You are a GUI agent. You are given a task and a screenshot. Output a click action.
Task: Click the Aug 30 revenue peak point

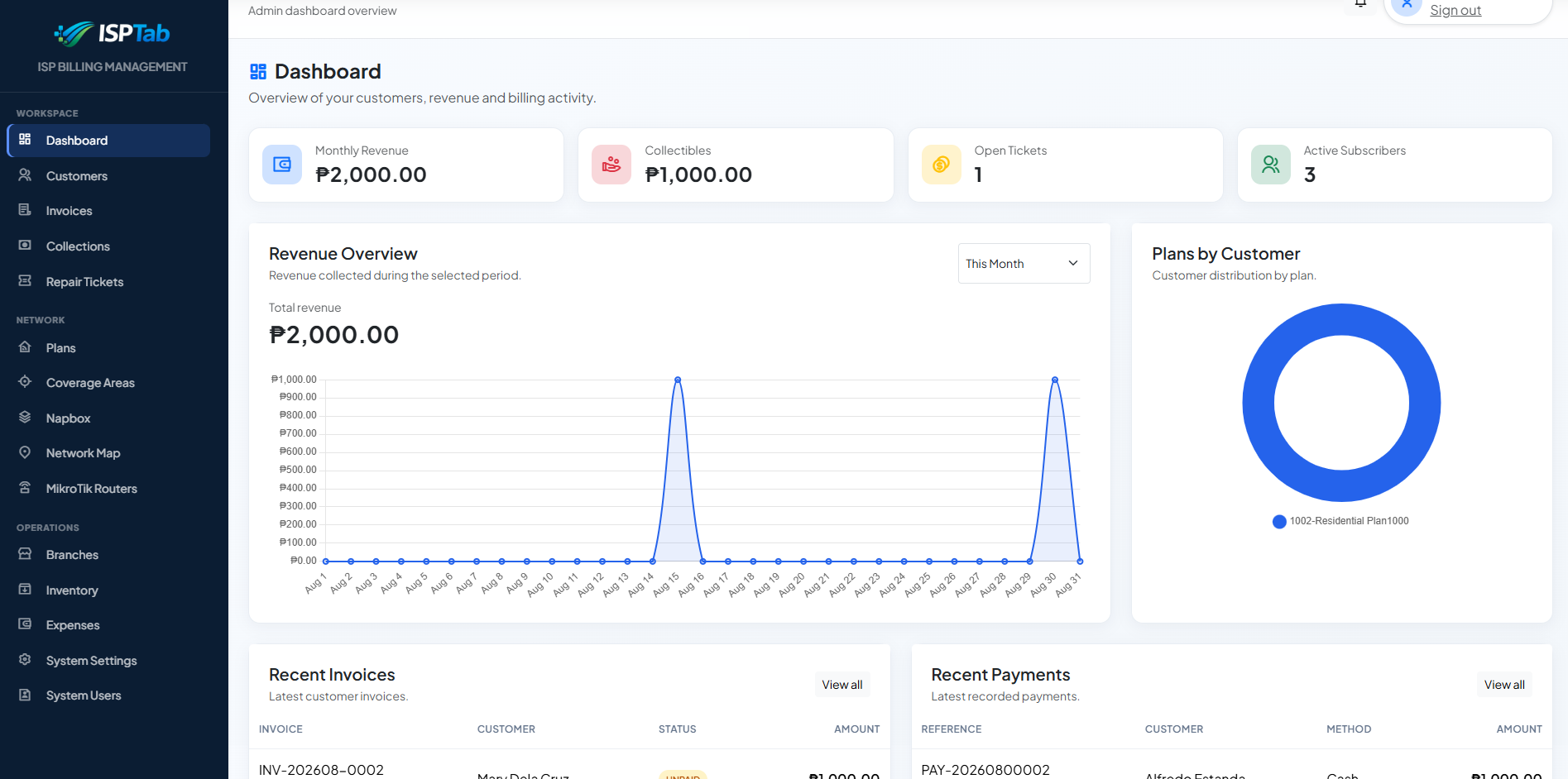(x=1054, y=380)
